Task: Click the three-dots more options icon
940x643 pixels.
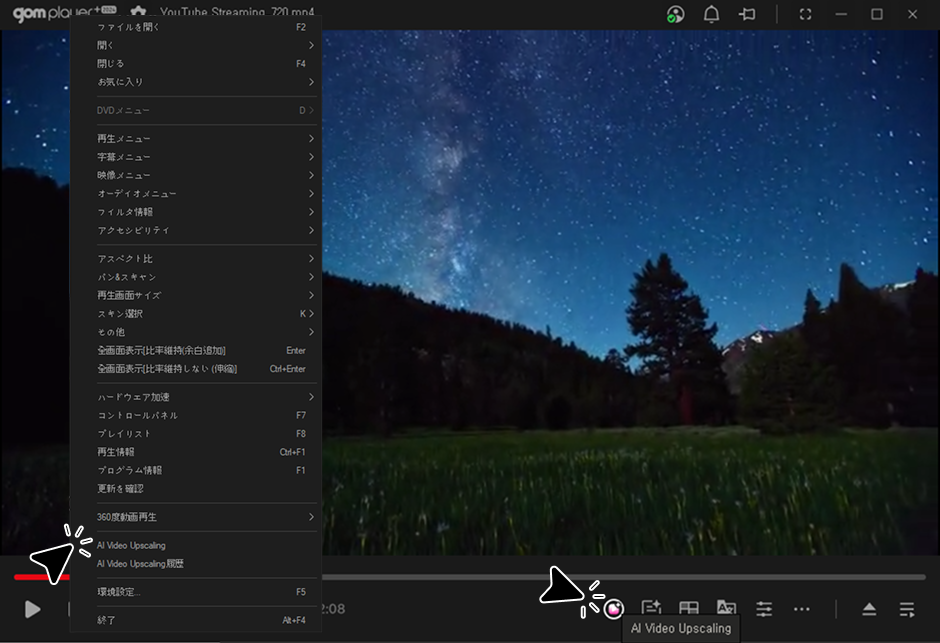Action: click(x=802, y=608)
